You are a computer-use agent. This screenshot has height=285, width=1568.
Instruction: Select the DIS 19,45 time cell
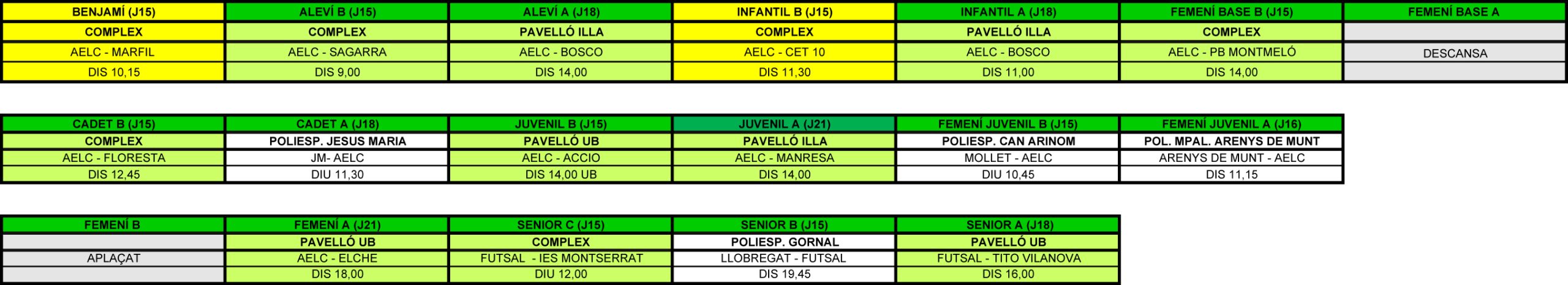click(784, 275)
